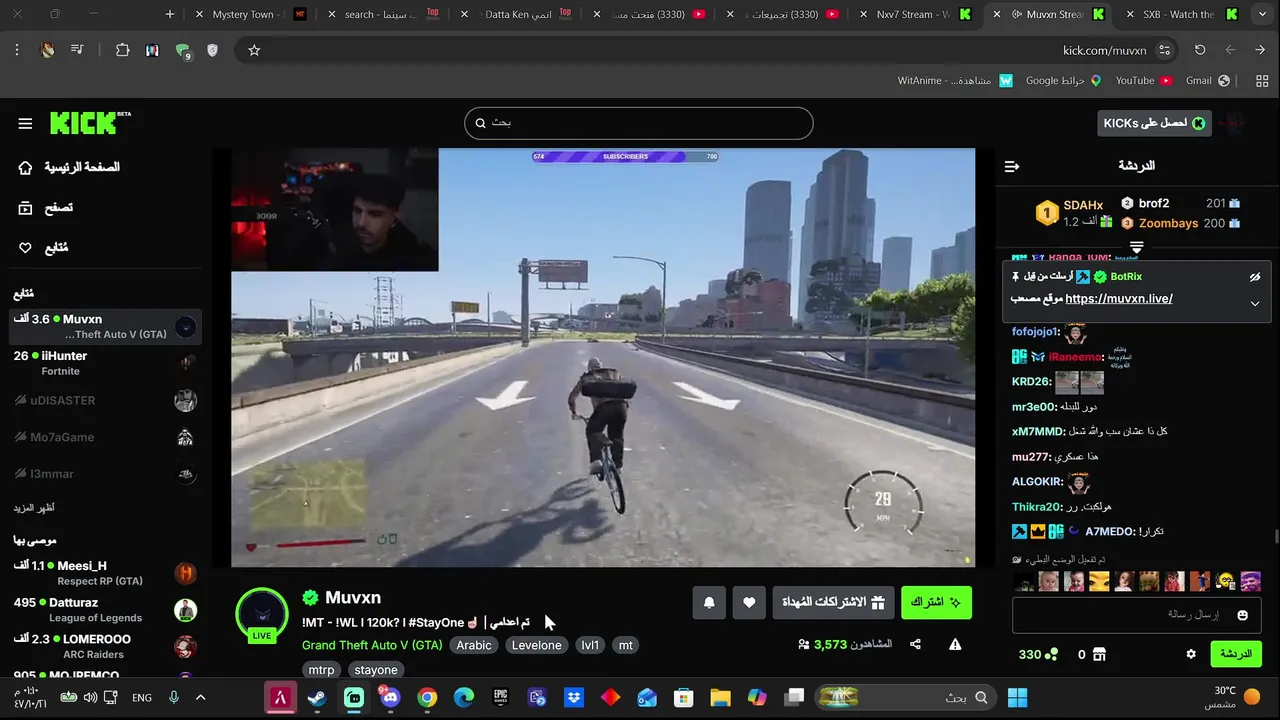Screen dimensions: 1280x720
Task: Open recommended channel Datturaz
Action: [x=105, y=610]
